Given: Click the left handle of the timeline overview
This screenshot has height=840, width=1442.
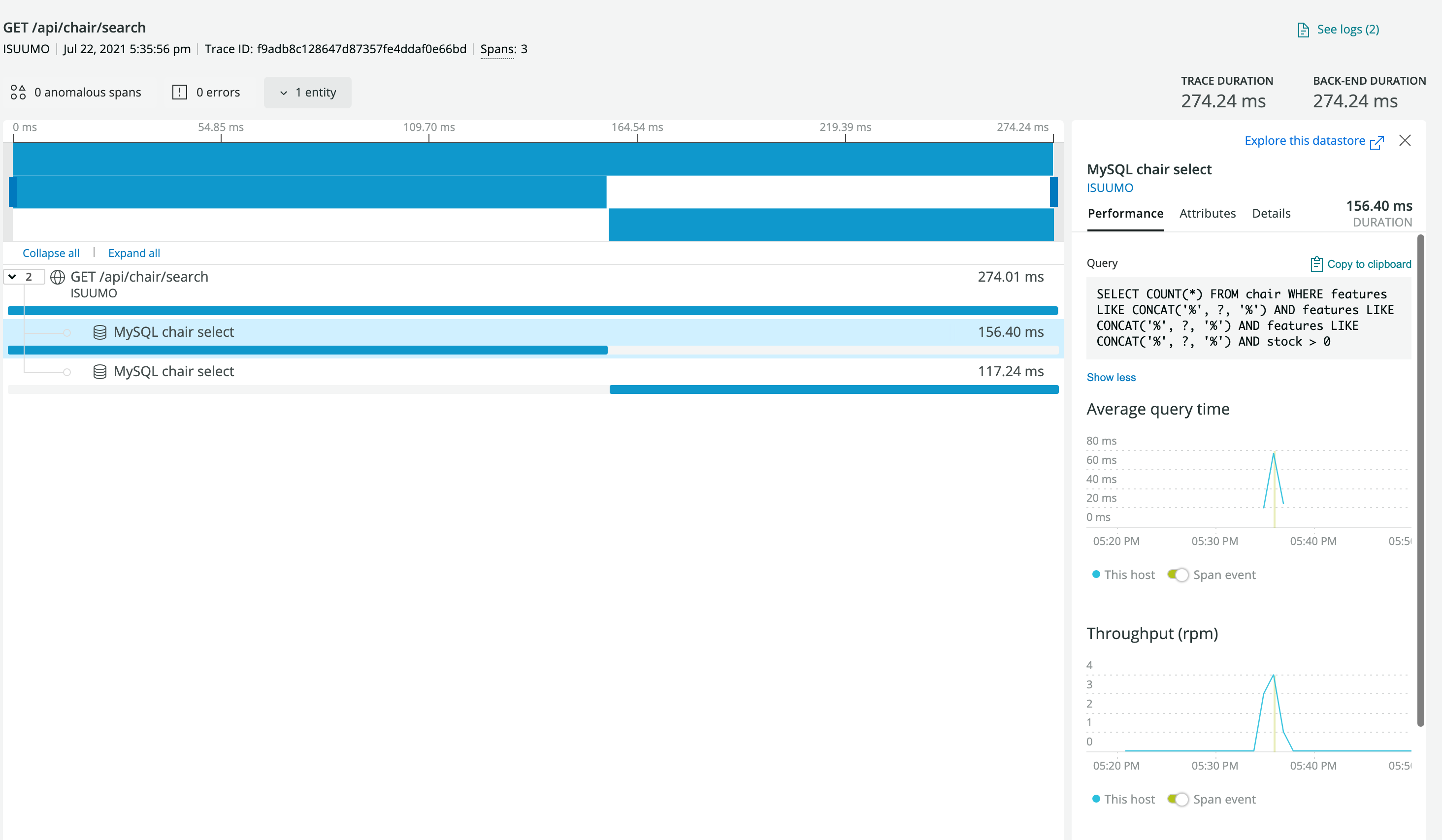Looking at the screenshot, I should click(x=13, y=192).
